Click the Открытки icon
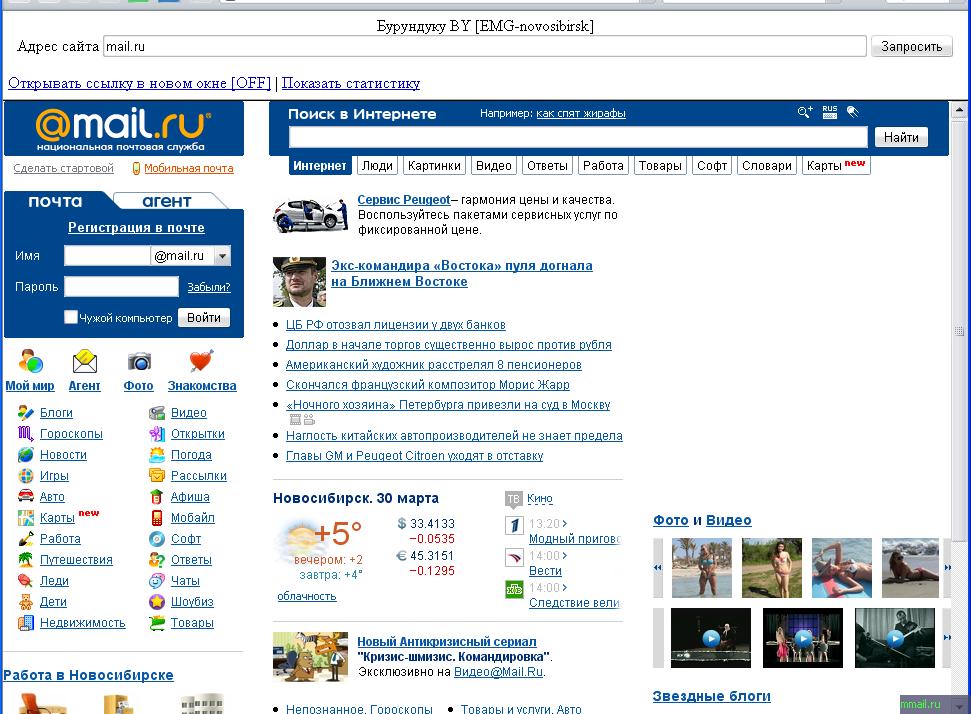This screenshot has width=971, height=714. pyautogui.click(x=157, y=434)
